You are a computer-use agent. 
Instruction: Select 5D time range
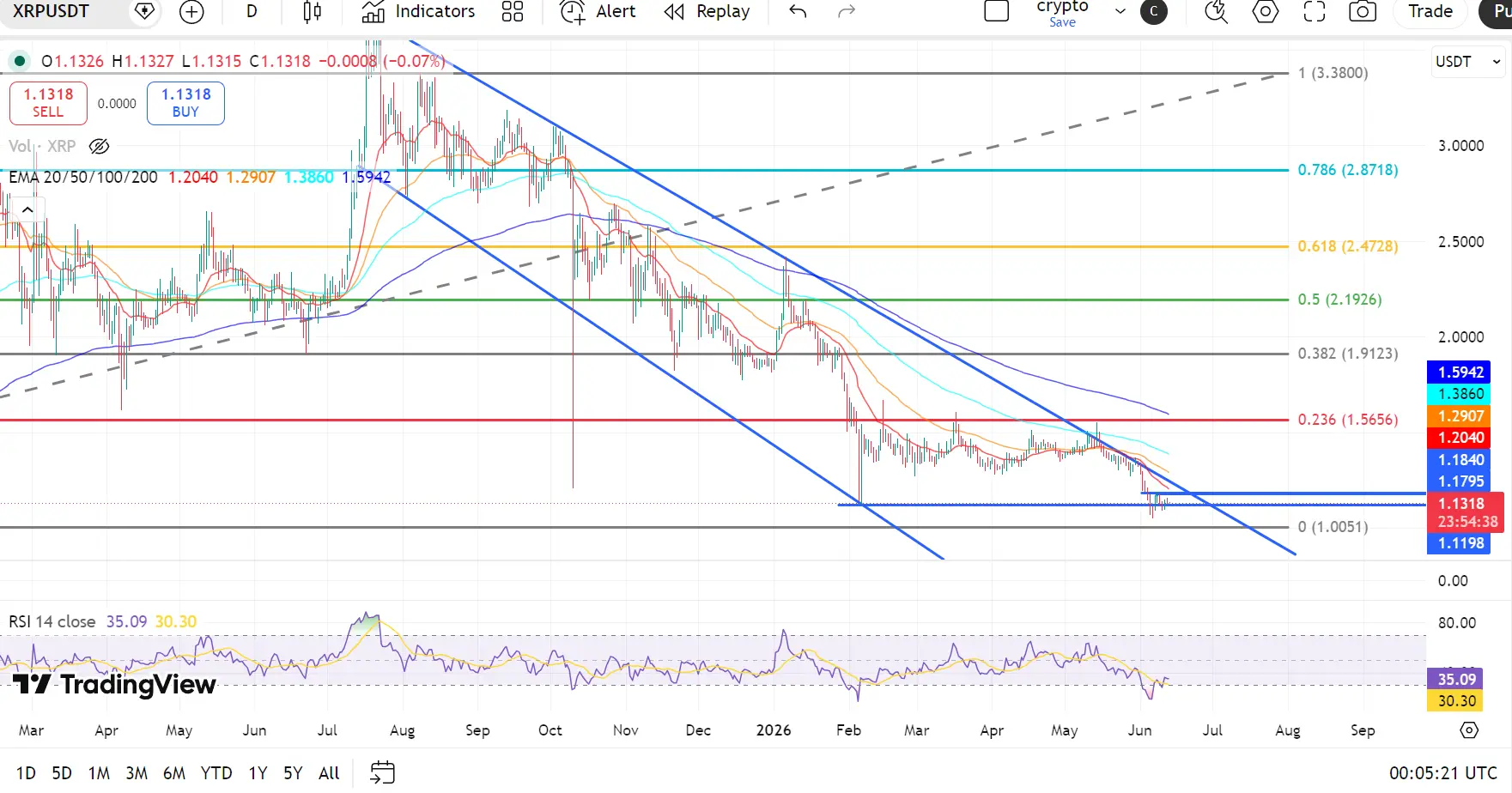pyautogui.click(x=62, y=773)
